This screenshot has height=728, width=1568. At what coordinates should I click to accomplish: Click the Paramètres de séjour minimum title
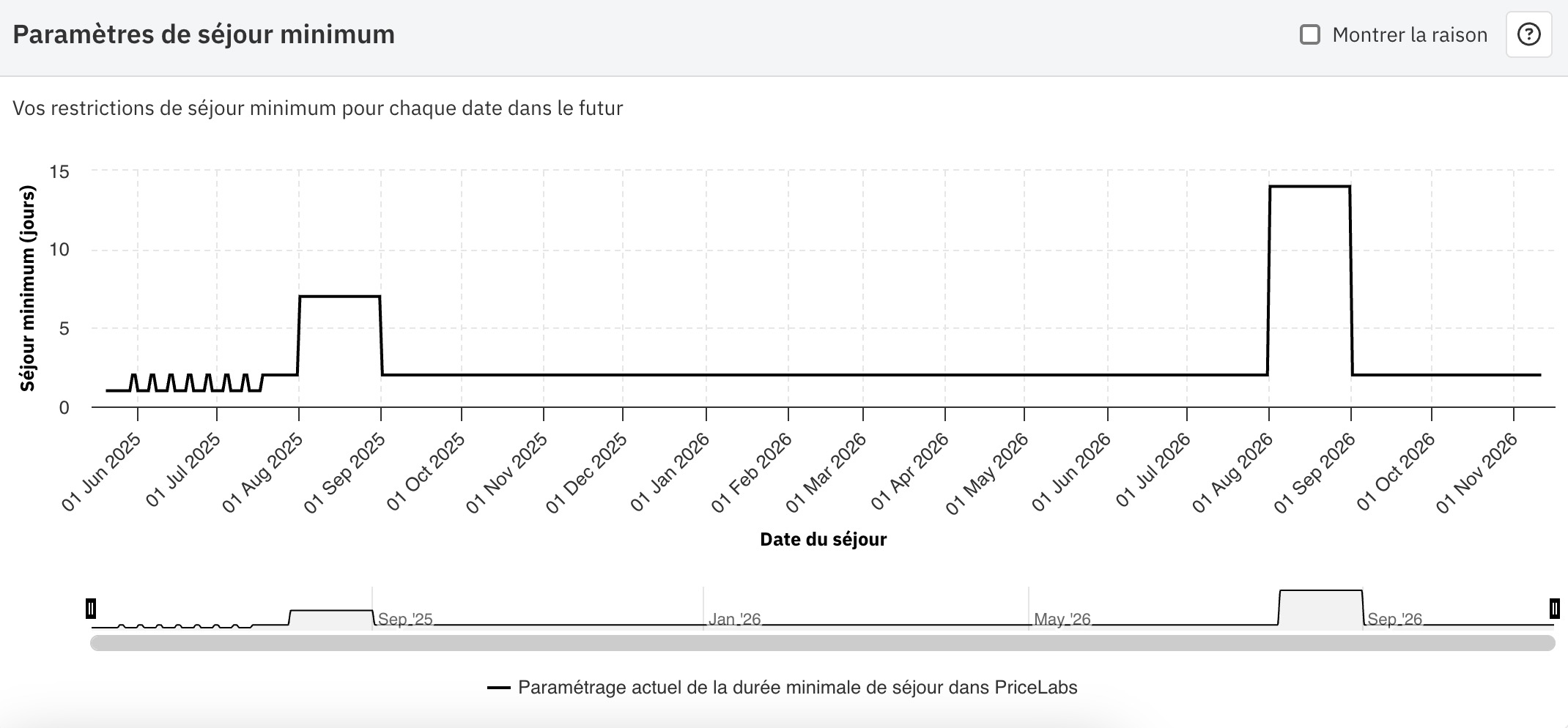point(204,34)
